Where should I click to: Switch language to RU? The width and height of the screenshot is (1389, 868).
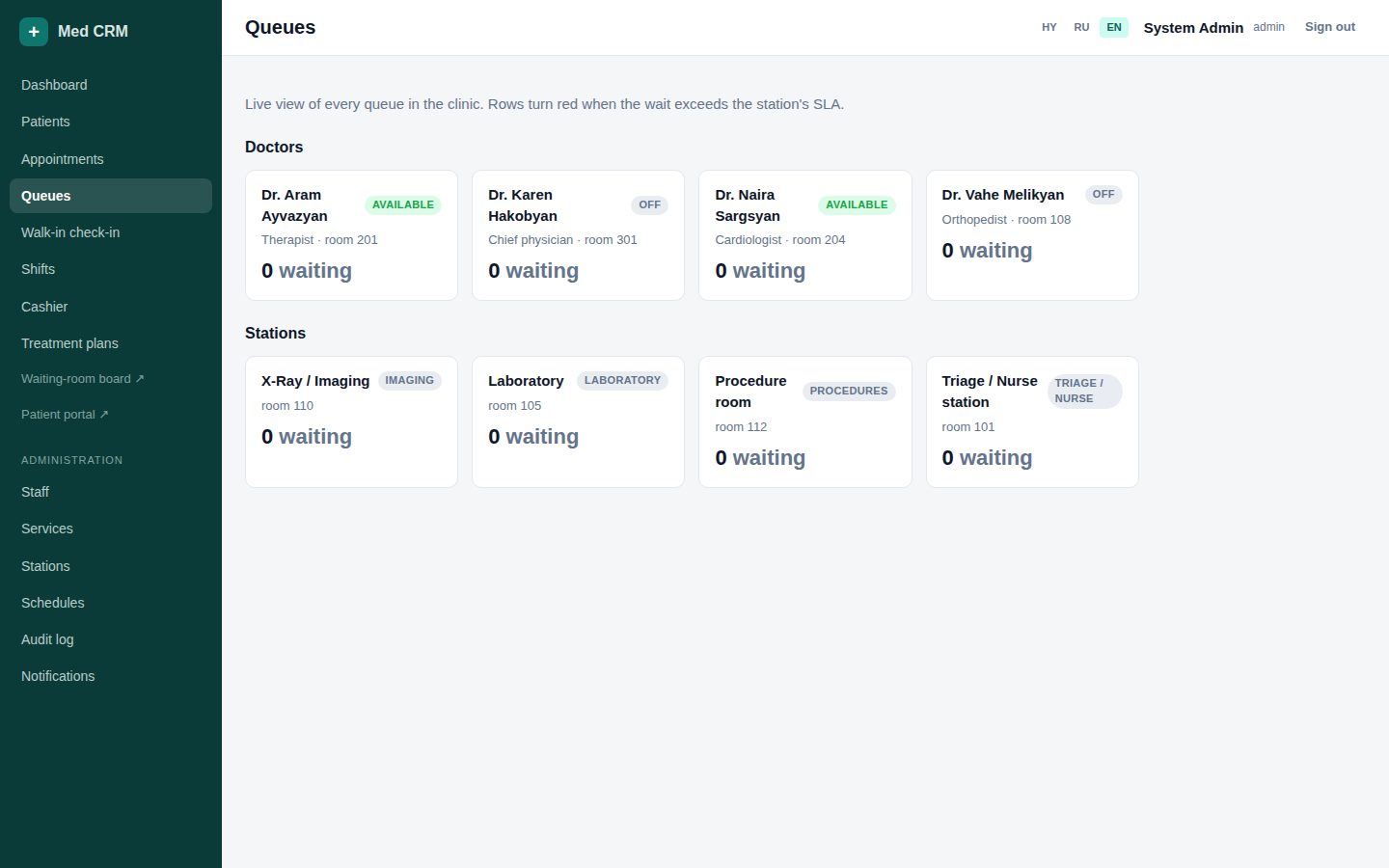click(1081, 27)
